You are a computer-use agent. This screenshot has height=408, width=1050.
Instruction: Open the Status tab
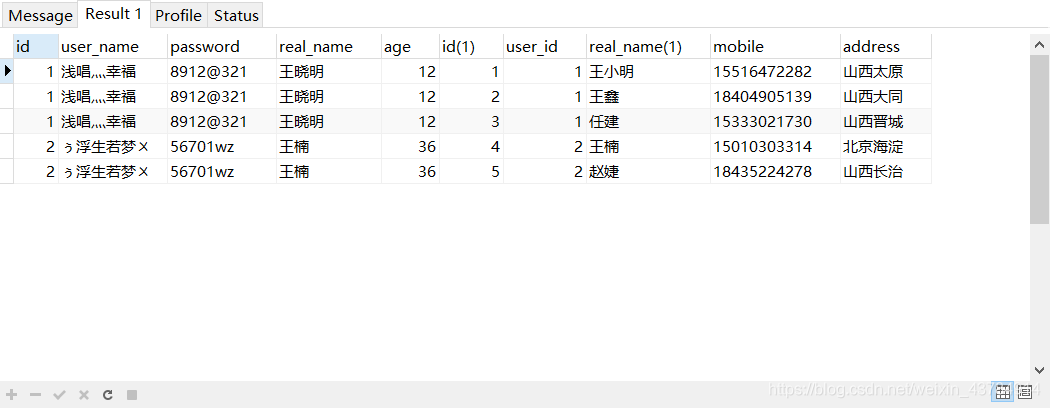[236, 15]
